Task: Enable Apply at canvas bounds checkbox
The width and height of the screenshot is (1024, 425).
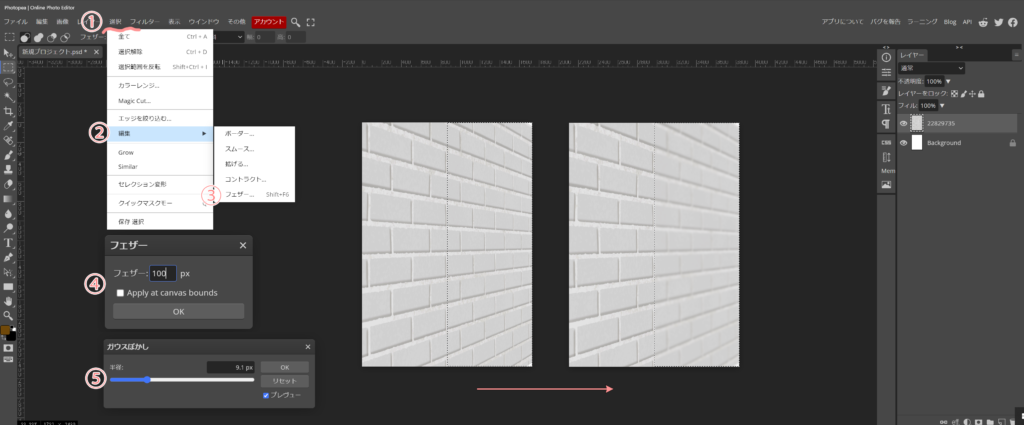Action: [121, 293]
